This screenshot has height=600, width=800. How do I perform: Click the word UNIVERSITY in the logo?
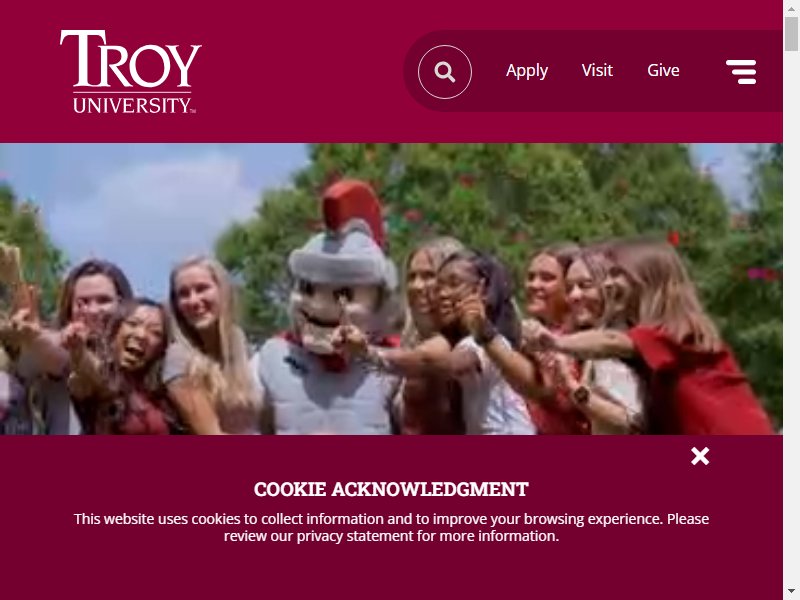(132, 106)
